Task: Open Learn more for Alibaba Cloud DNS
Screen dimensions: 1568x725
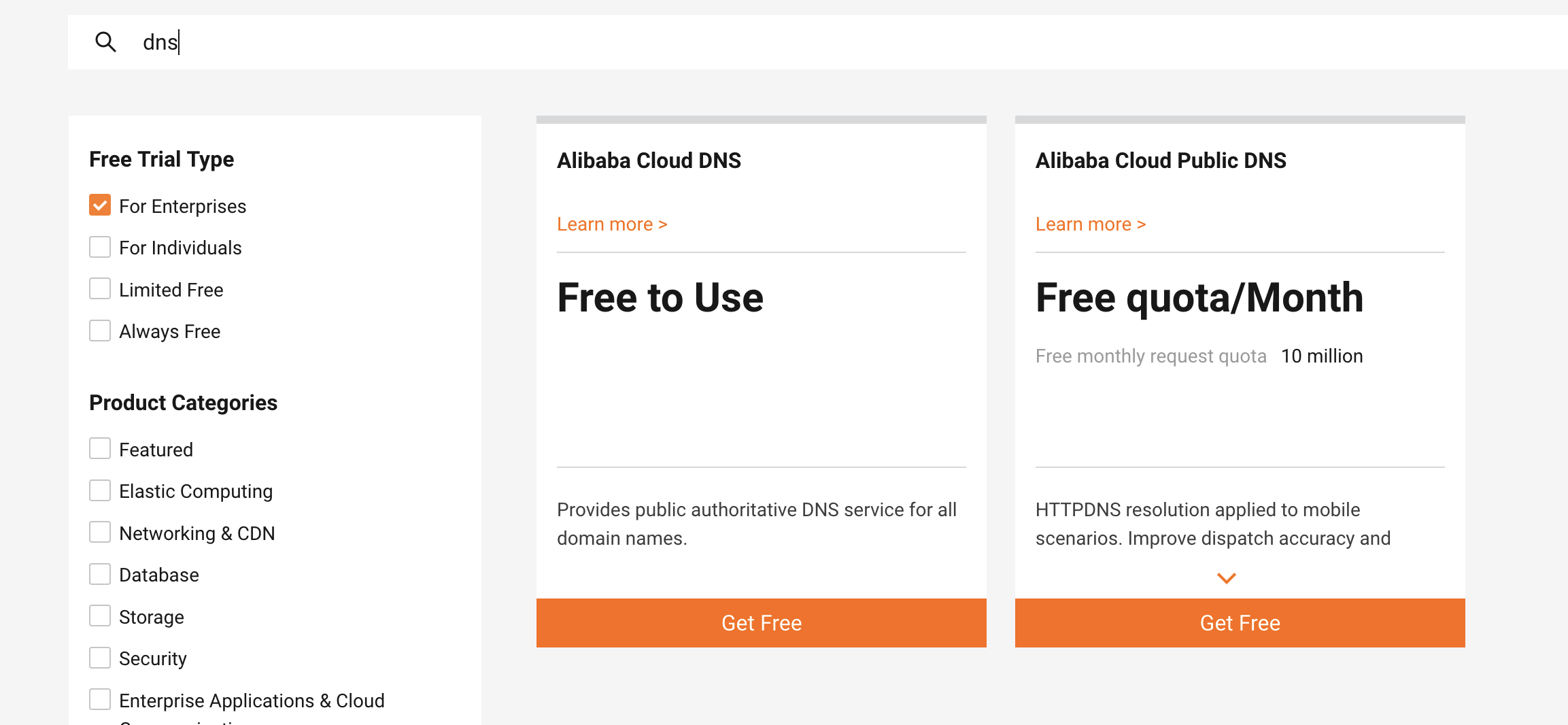Action: pyautogui.click(x=612, y=224)
